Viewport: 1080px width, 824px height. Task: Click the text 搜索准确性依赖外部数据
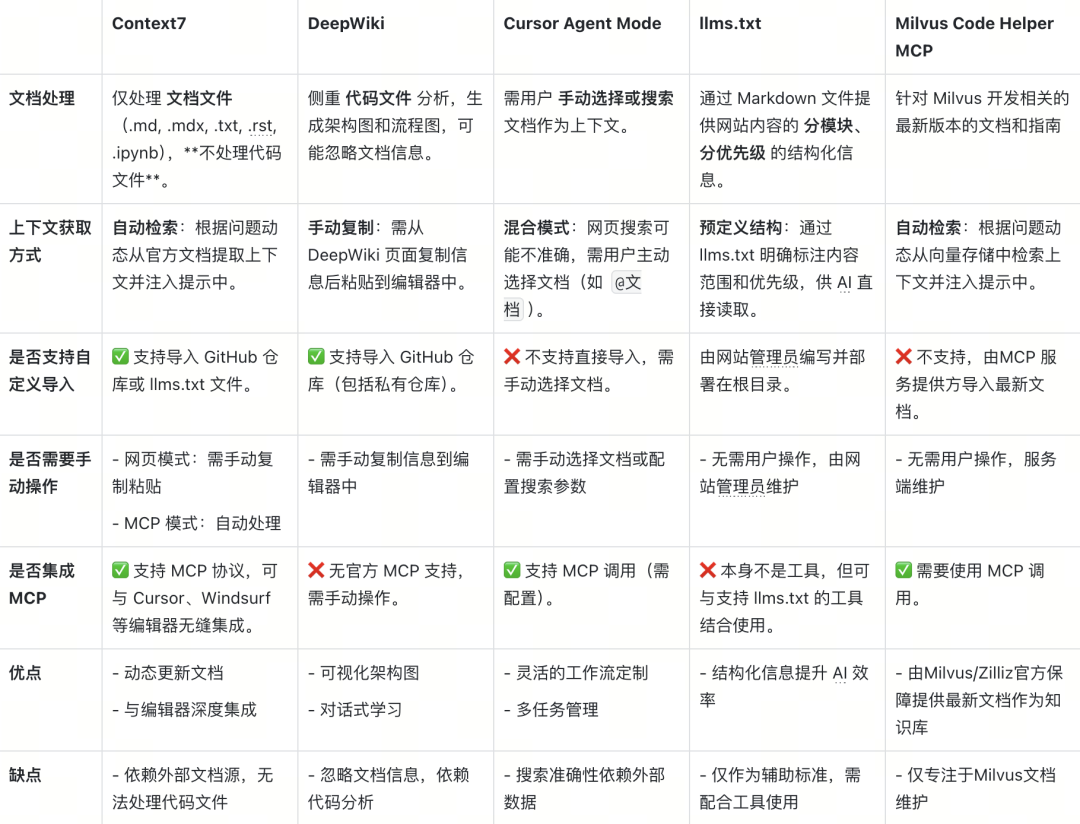tap(584, 789)
